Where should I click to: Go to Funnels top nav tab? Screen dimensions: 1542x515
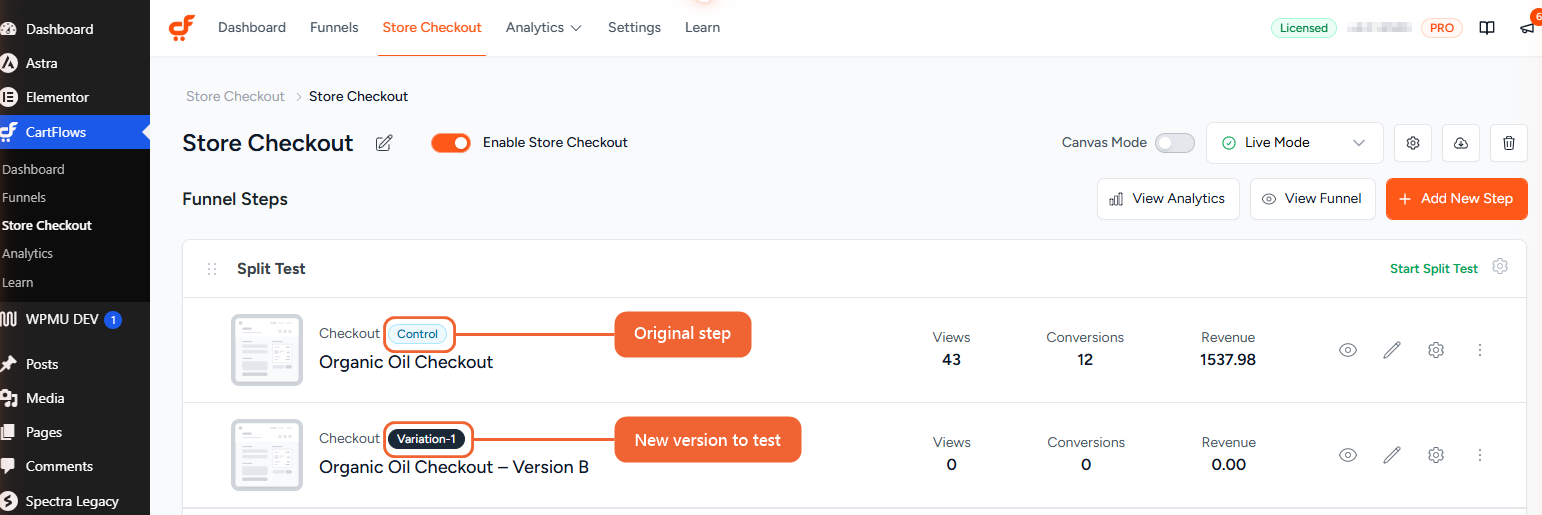334,28
